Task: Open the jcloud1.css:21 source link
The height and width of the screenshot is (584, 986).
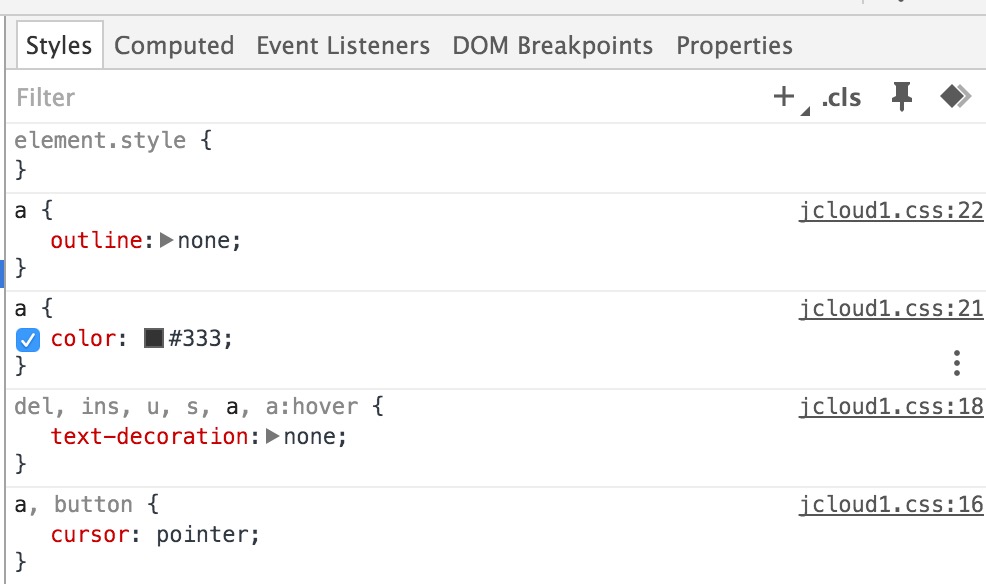Action: pos(890,309)
